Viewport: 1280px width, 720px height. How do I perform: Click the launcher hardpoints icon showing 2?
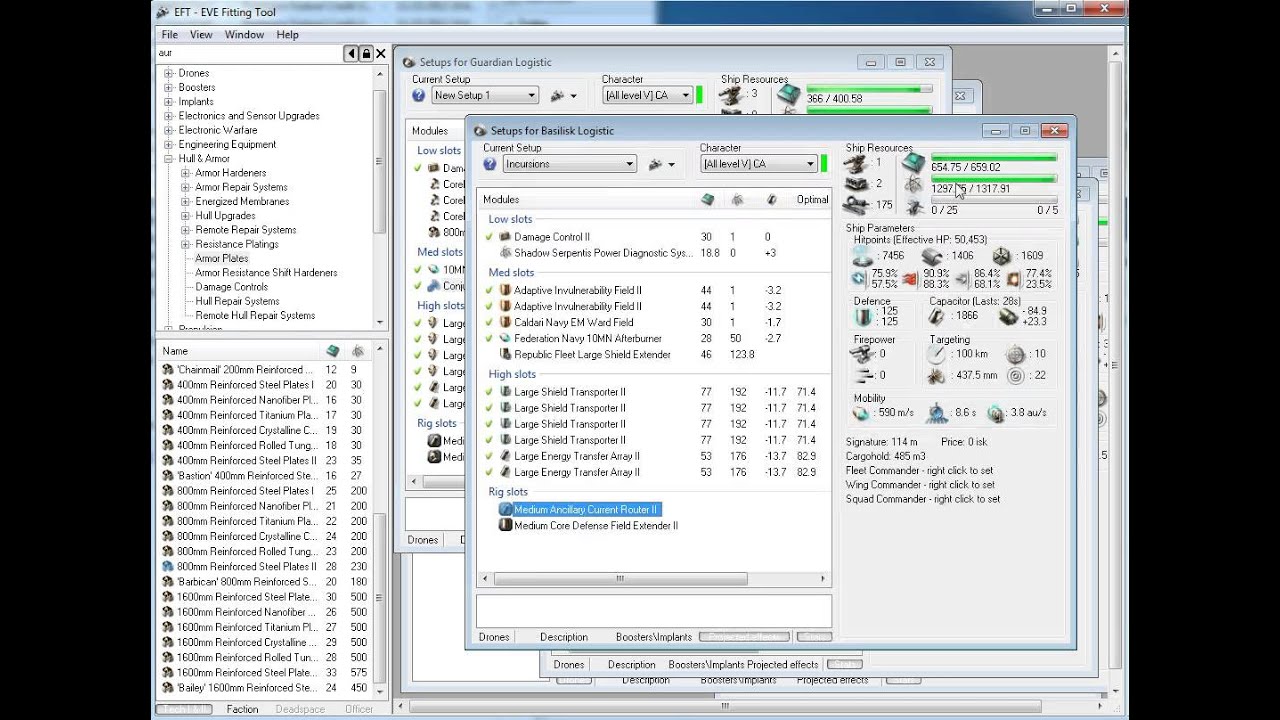coord(856,184)
